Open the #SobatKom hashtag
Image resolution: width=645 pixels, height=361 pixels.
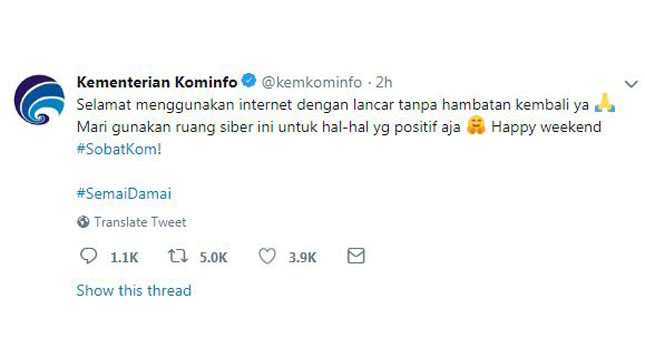117,149
